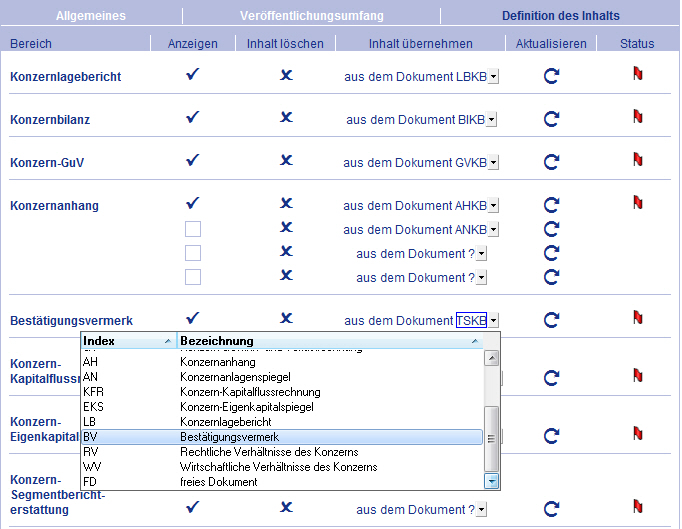Delete content of AHKB document row
Viewport: 682px width, 529px height.
286,203
